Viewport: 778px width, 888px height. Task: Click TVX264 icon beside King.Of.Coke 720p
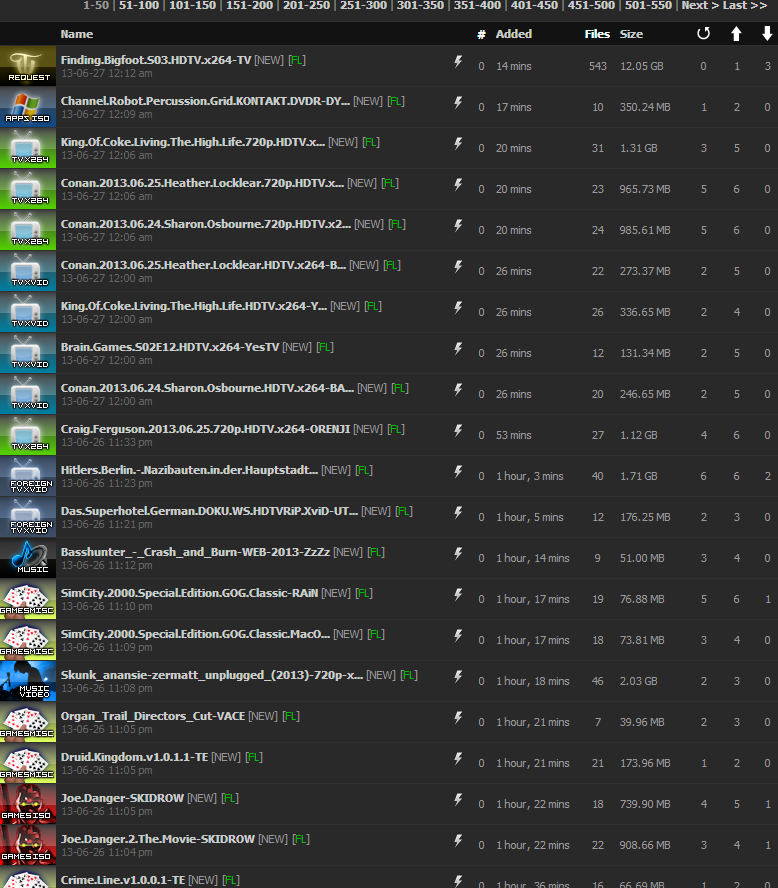(28, 148)
